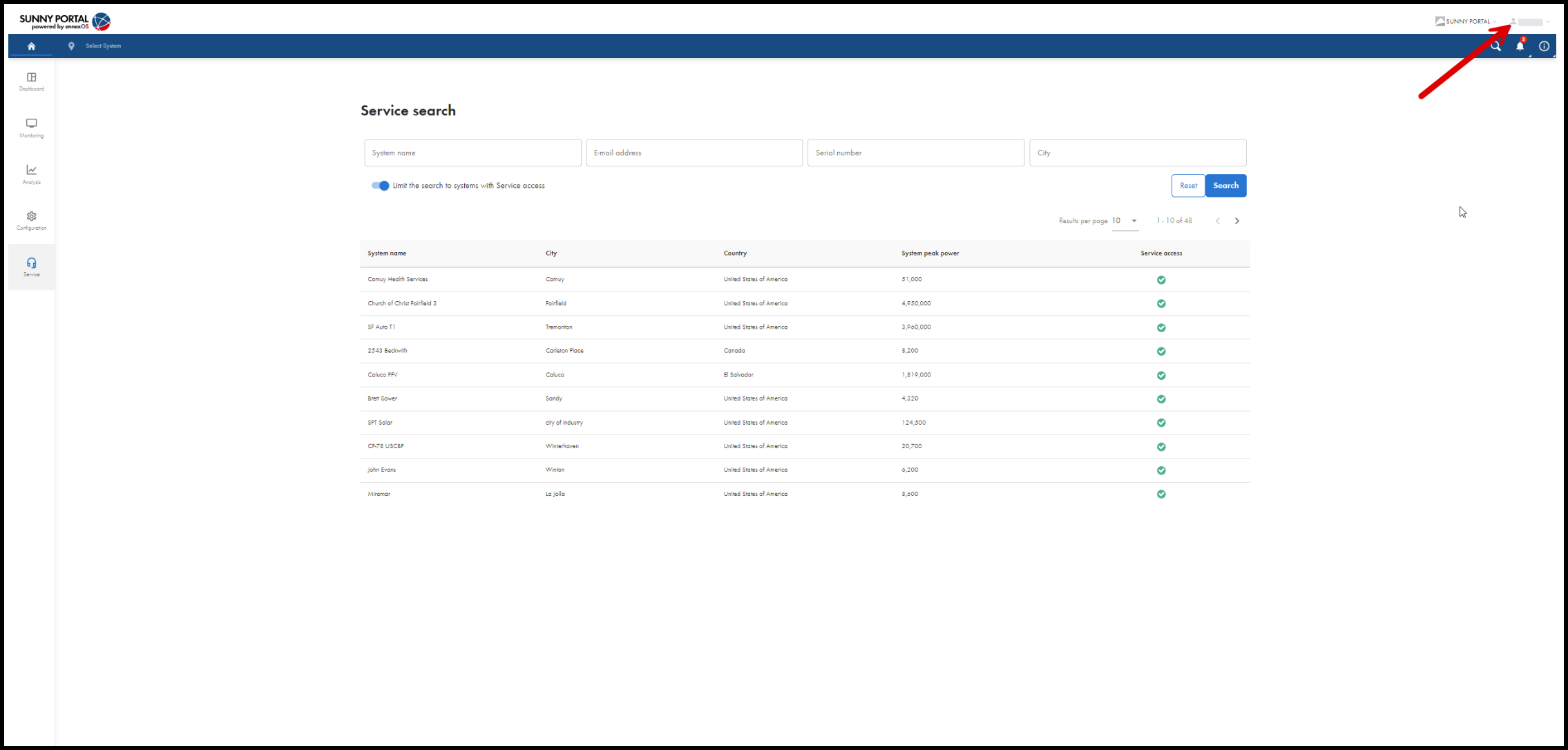This screenshot has height=750, width=1568.
Task: Open the info panel
Action: (1544, 46)
